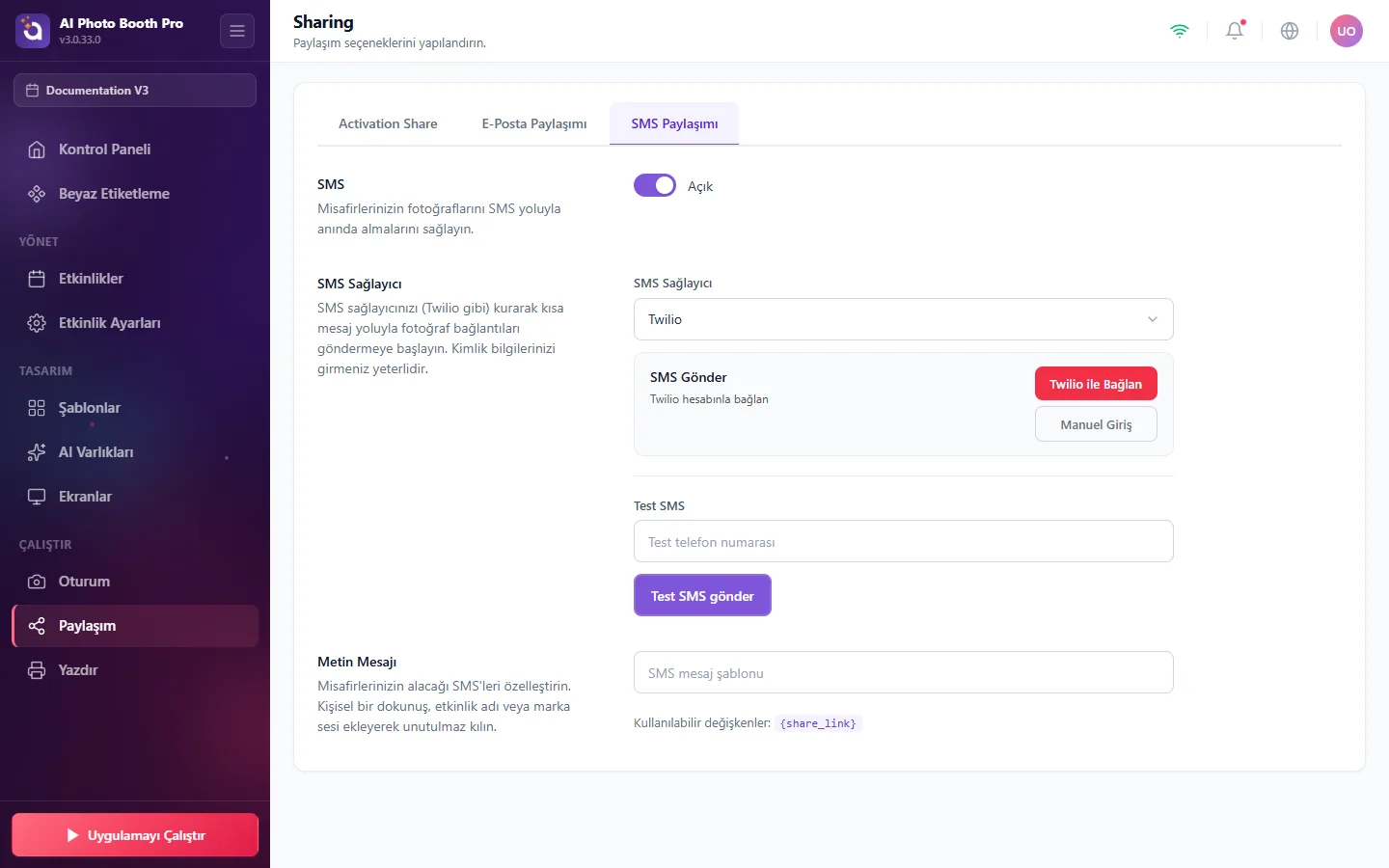Open Beyaz Etiketleme section
The height and width of the screenshot is (868, 1389).
(x=135, y=194)
